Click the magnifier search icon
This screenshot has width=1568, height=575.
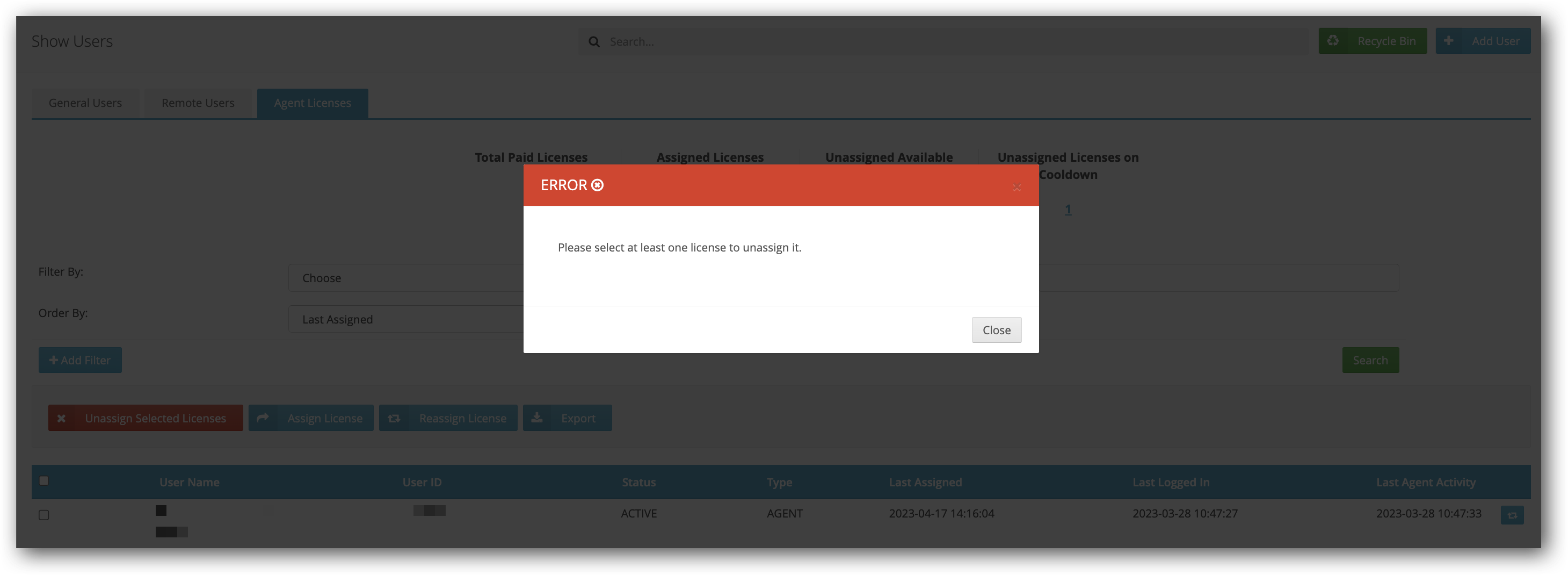pos(593,41)
